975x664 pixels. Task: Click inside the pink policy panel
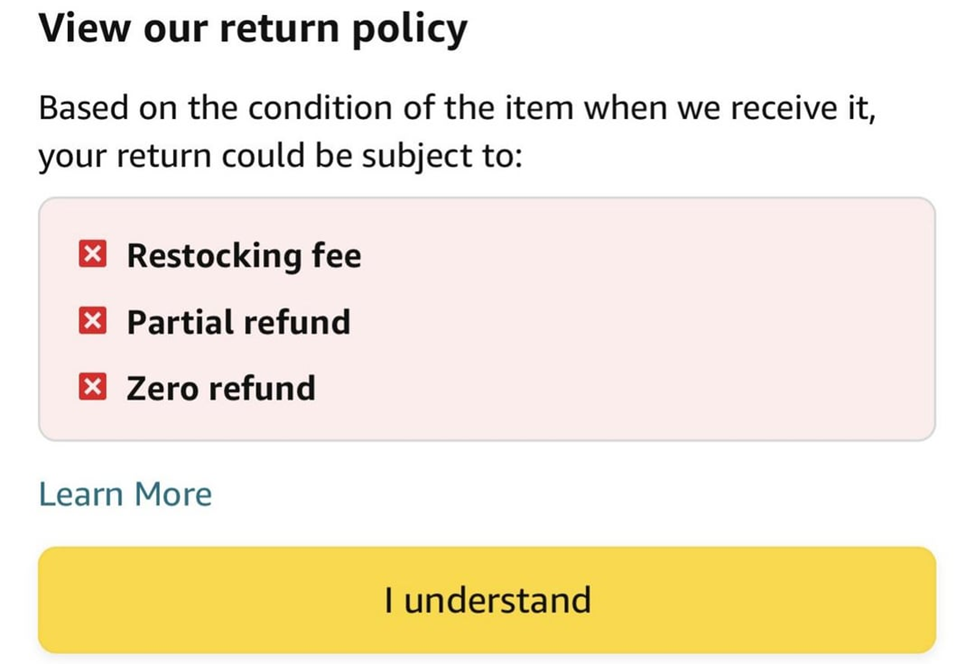pos(600,320)
